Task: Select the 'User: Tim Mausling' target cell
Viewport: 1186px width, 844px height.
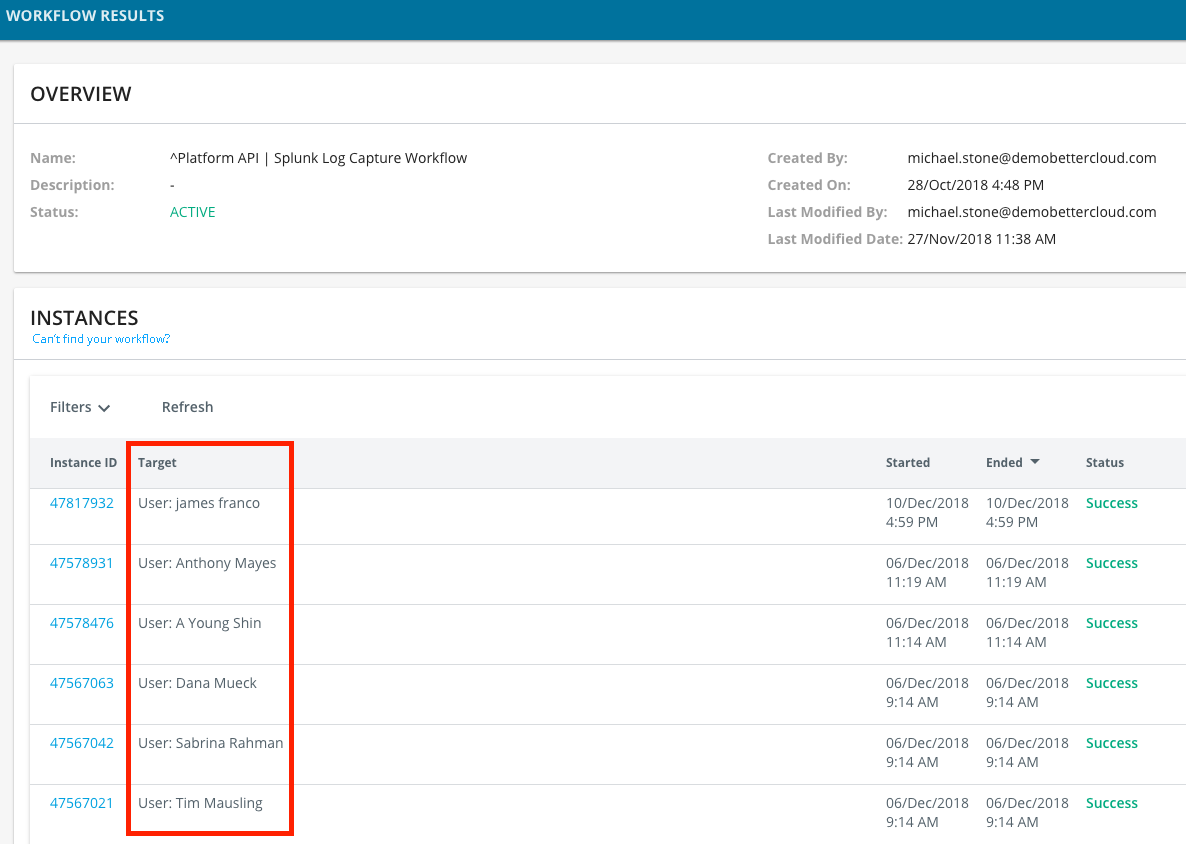Action: 200,803
